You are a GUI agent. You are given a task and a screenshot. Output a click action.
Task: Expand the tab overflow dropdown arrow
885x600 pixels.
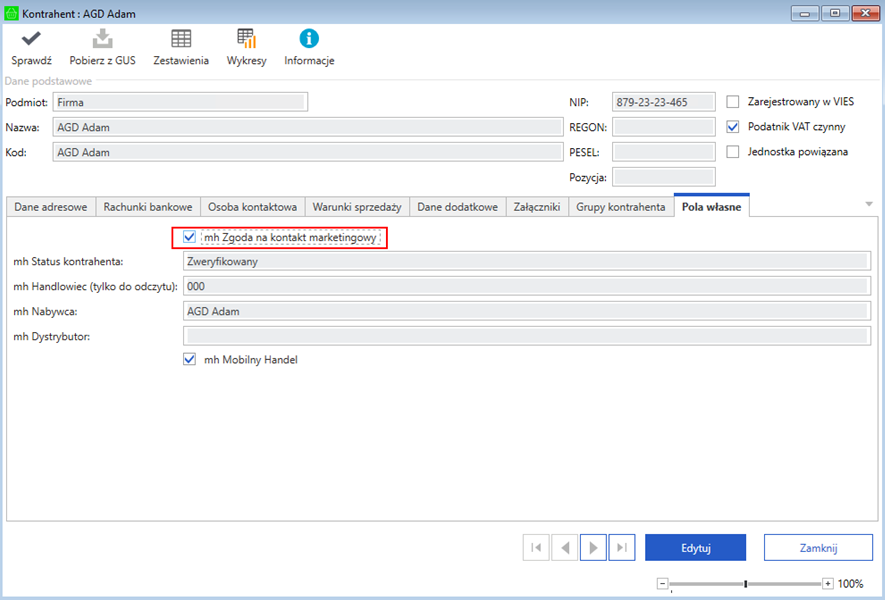pyautogui.click(x=868, y=204)
